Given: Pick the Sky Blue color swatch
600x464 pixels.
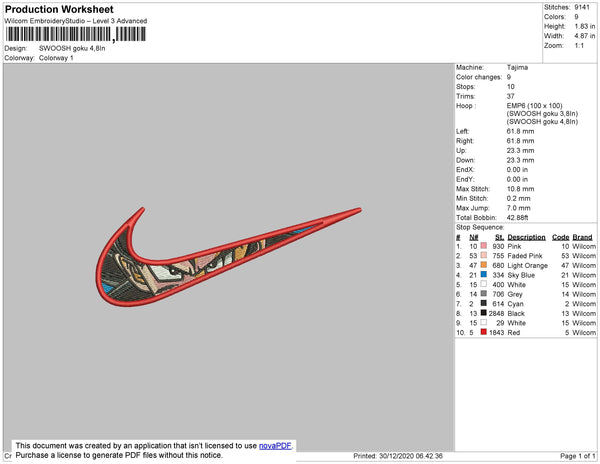Looking at the screenshot, I should (484, 275).
